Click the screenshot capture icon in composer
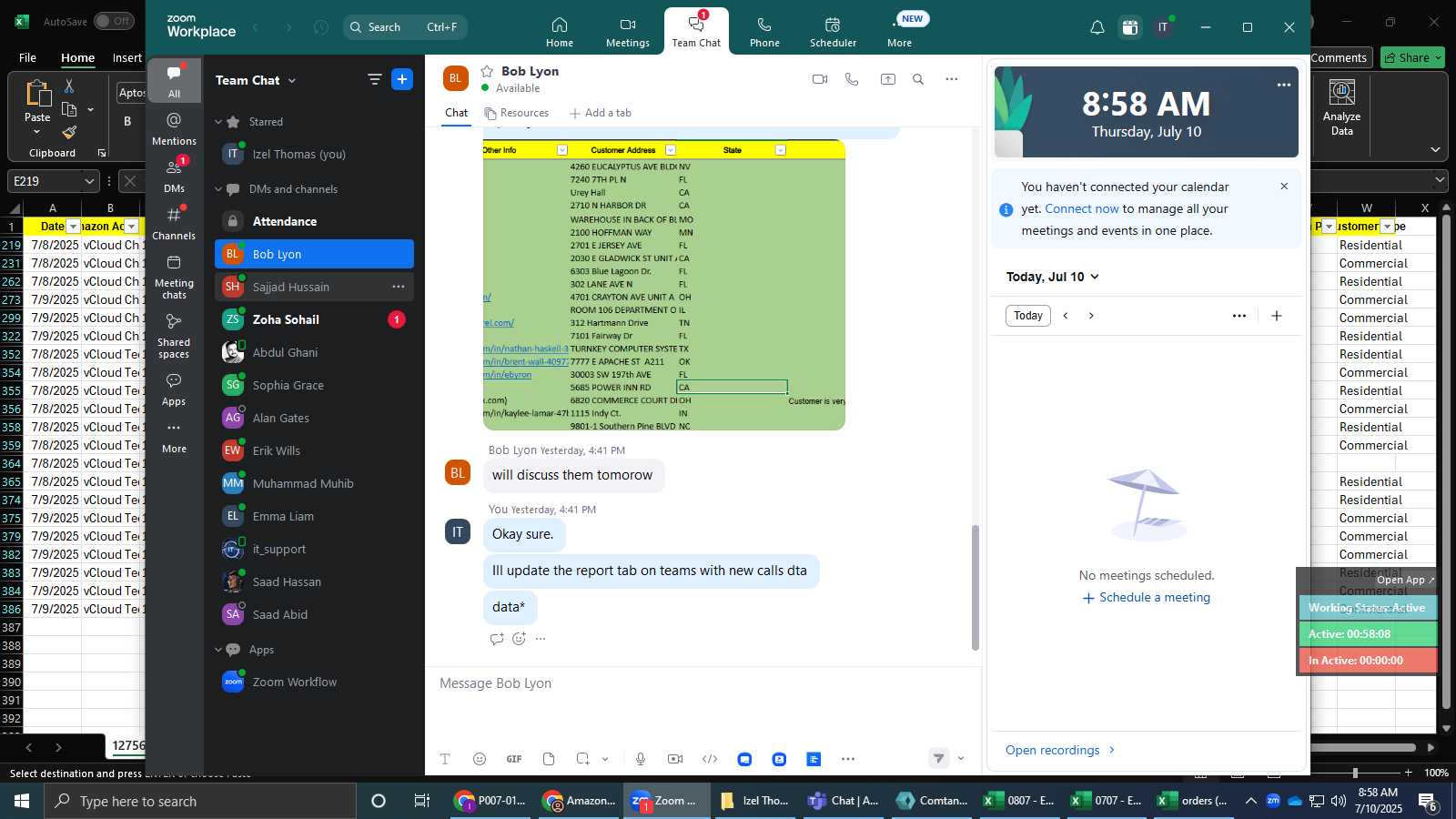The width and height of the screenshot is (1456, 819). pyautogui.click(x=583, y=759)
